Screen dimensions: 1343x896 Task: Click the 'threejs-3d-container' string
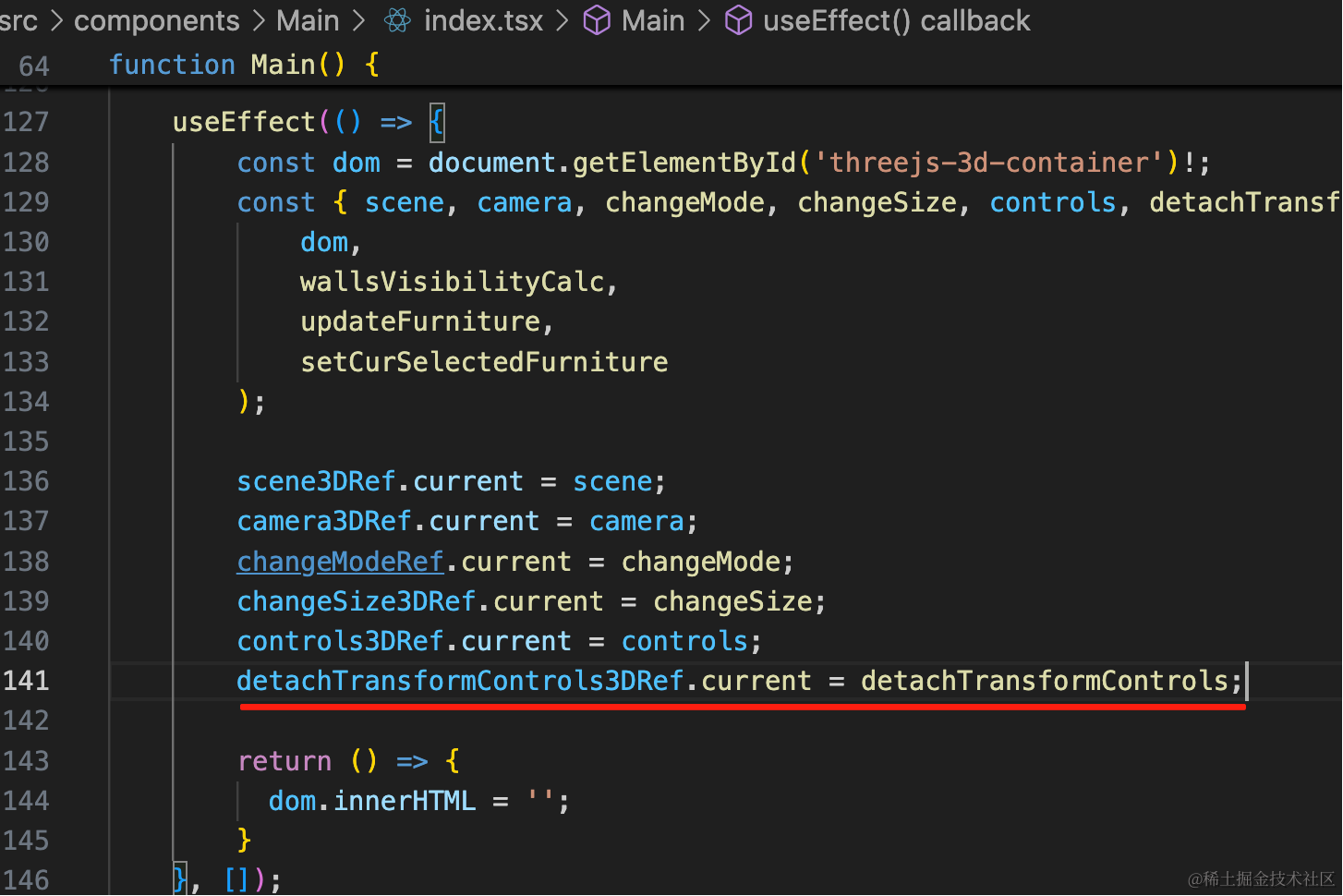click(989, 163)
